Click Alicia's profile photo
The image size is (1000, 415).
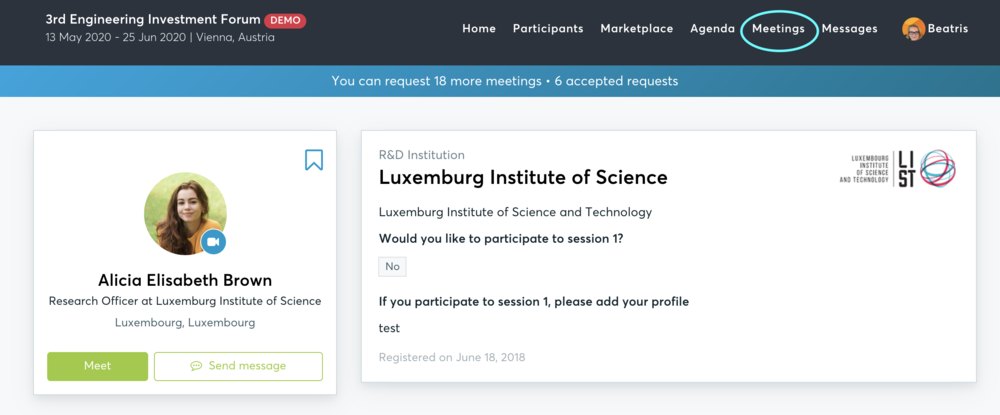click(185, 213)
